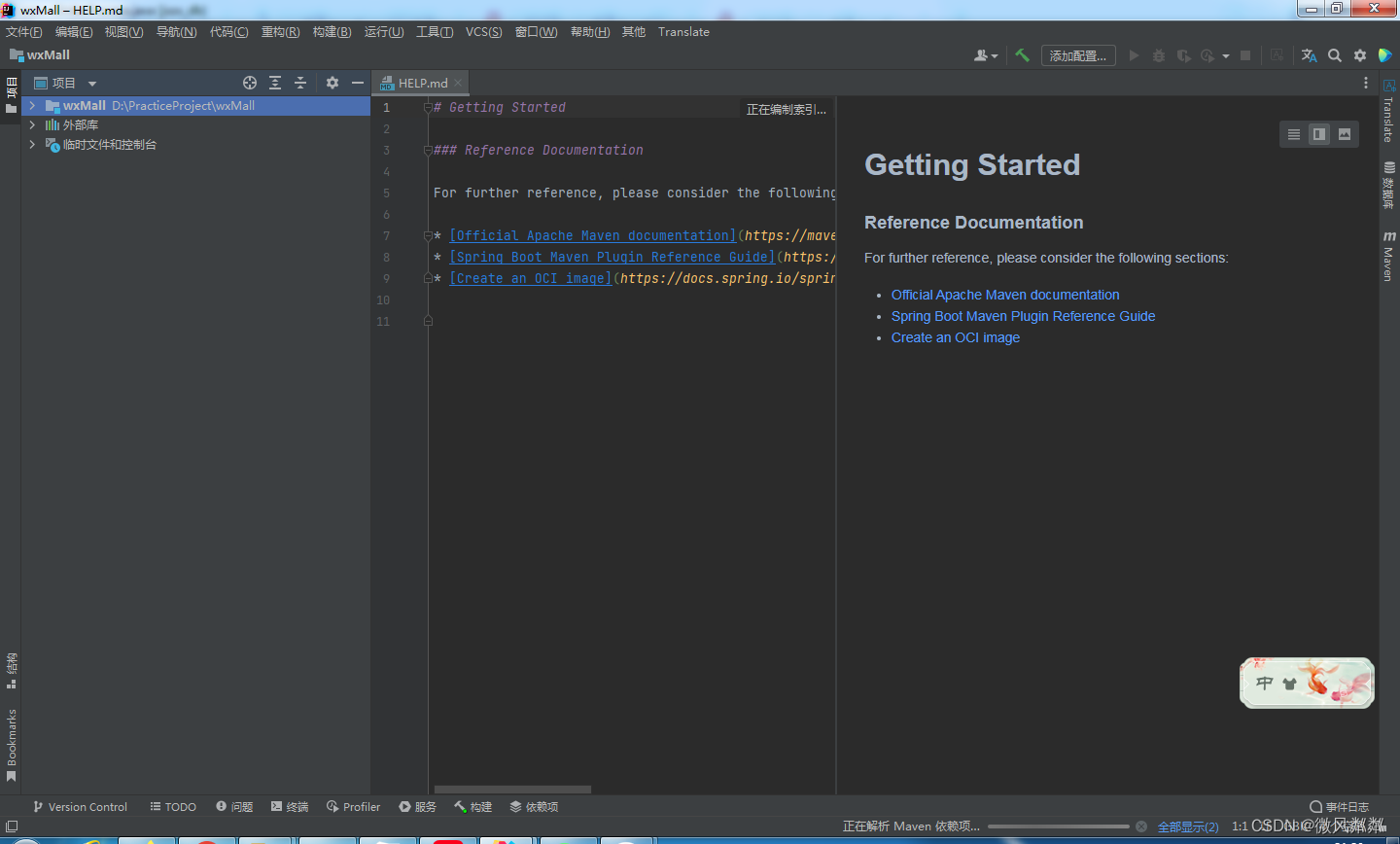Open the VCS(S) menu
This screenshot has width=1400, height=844.
pyautogui.click(x=484, y=32)
